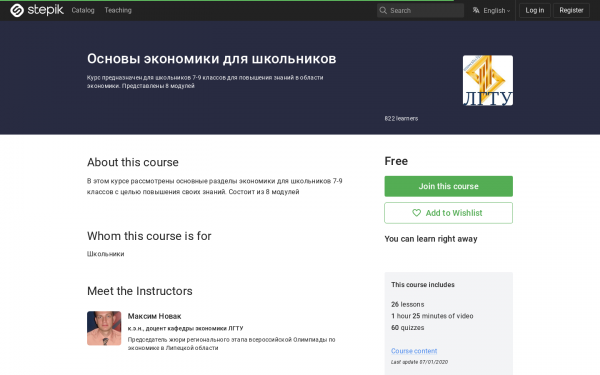Click the course title Основы экономики для школьников

[x=212, y=59]
